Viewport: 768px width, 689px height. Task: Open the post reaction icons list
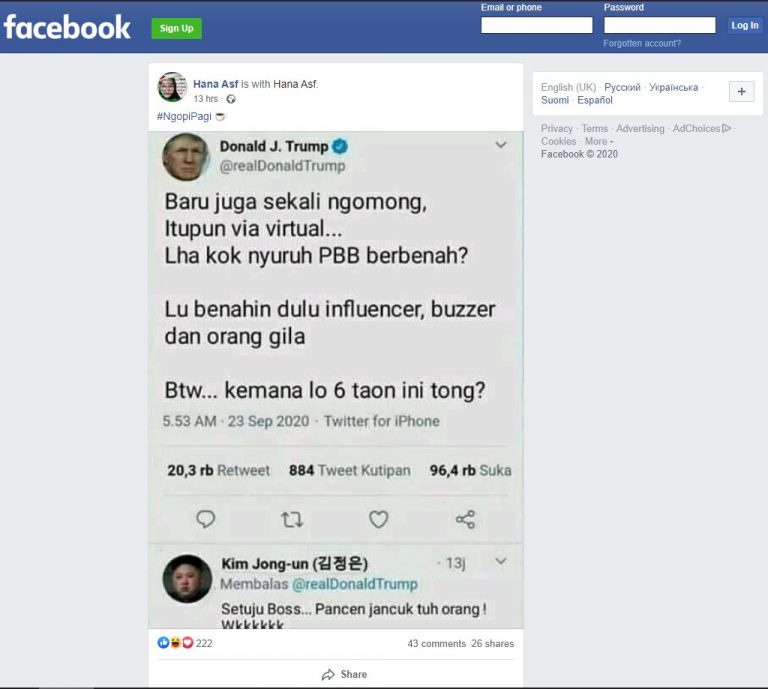(175, 642)
